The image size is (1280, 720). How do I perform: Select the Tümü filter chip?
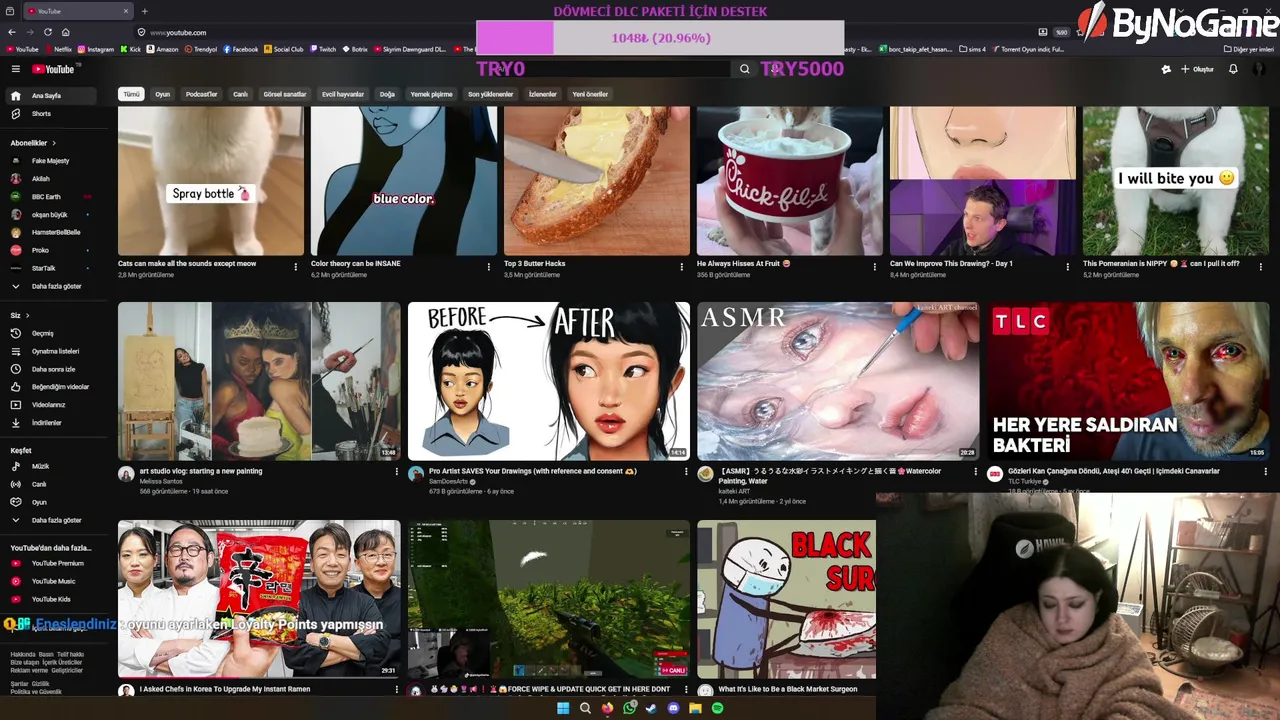131,94
